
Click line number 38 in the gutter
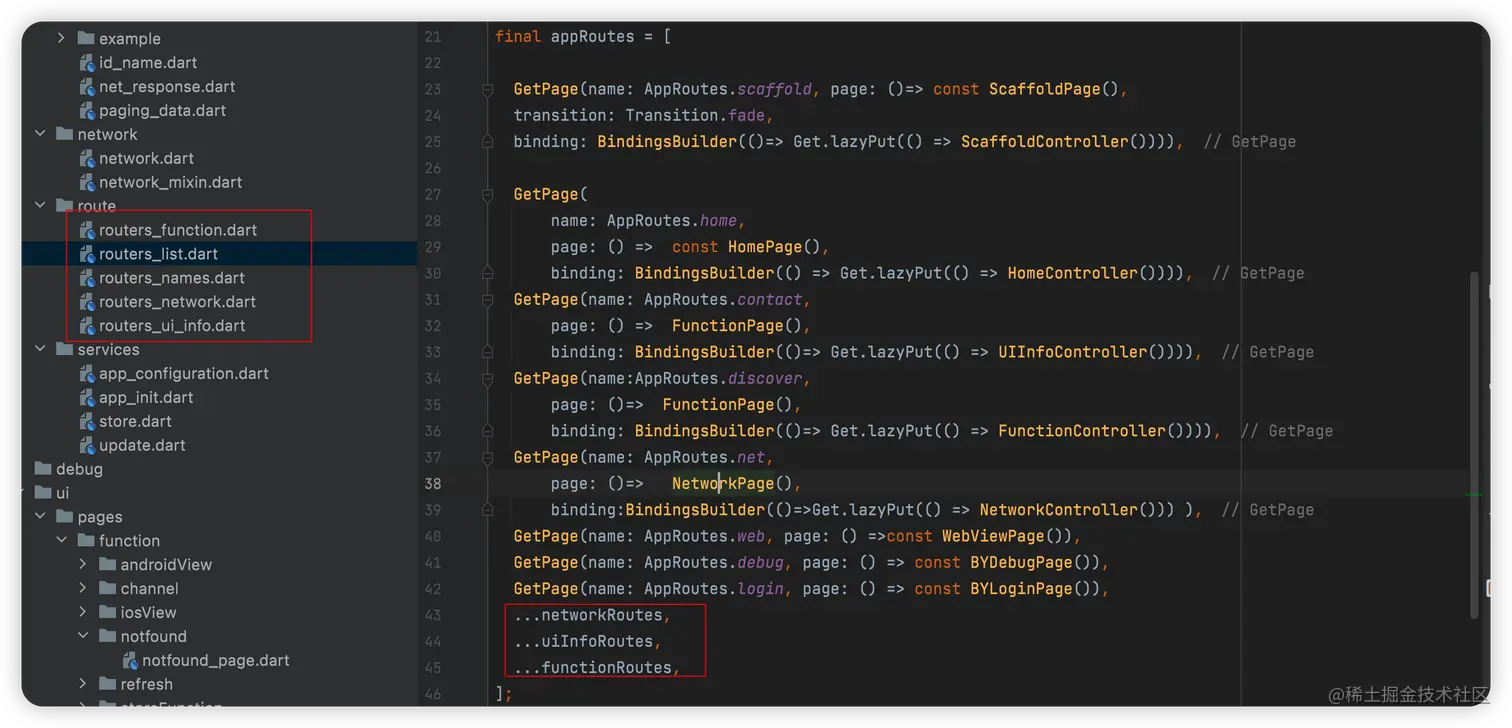[x=432, y=484]
